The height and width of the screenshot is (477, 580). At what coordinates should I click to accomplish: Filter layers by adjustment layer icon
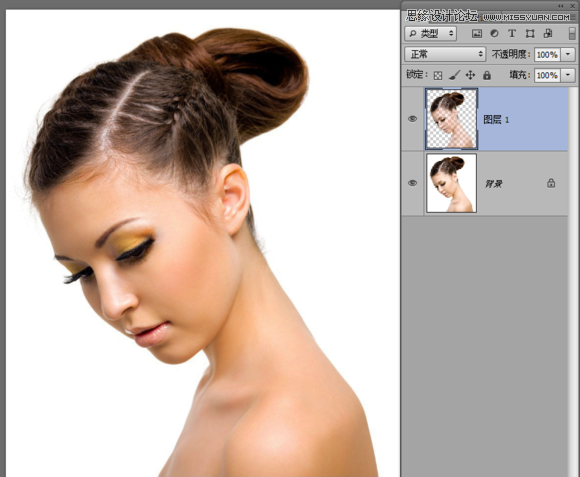(494, 34)
